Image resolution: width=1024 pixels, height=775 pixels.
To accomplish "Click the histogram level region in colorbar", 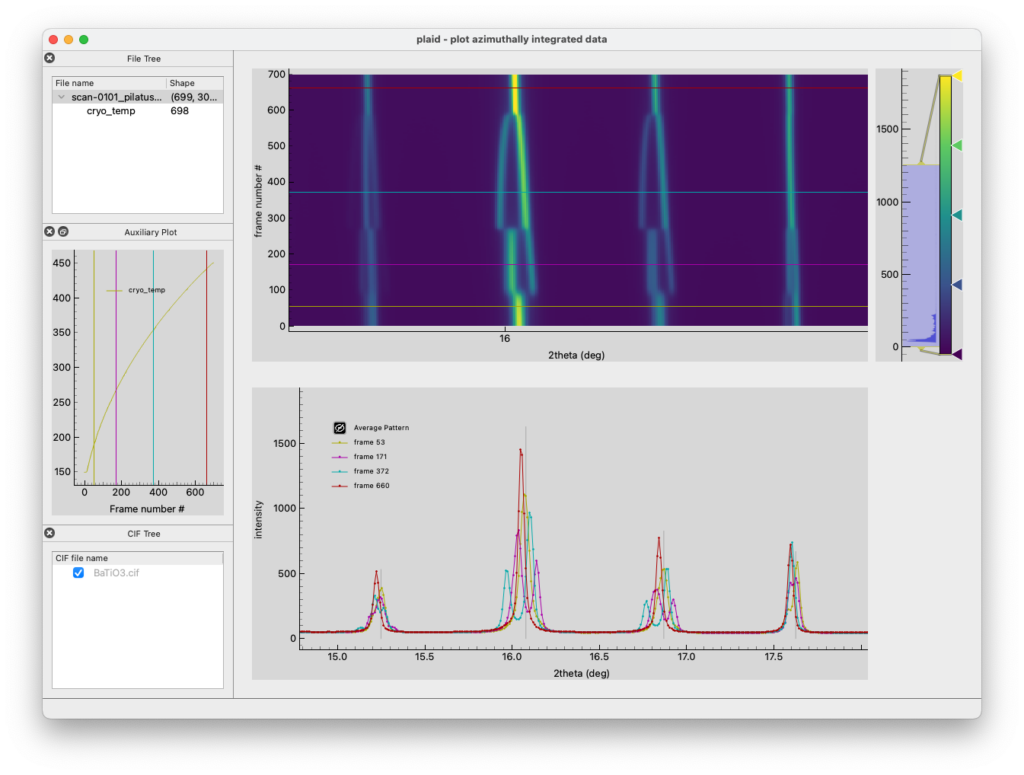I will [x=921, y=256].
